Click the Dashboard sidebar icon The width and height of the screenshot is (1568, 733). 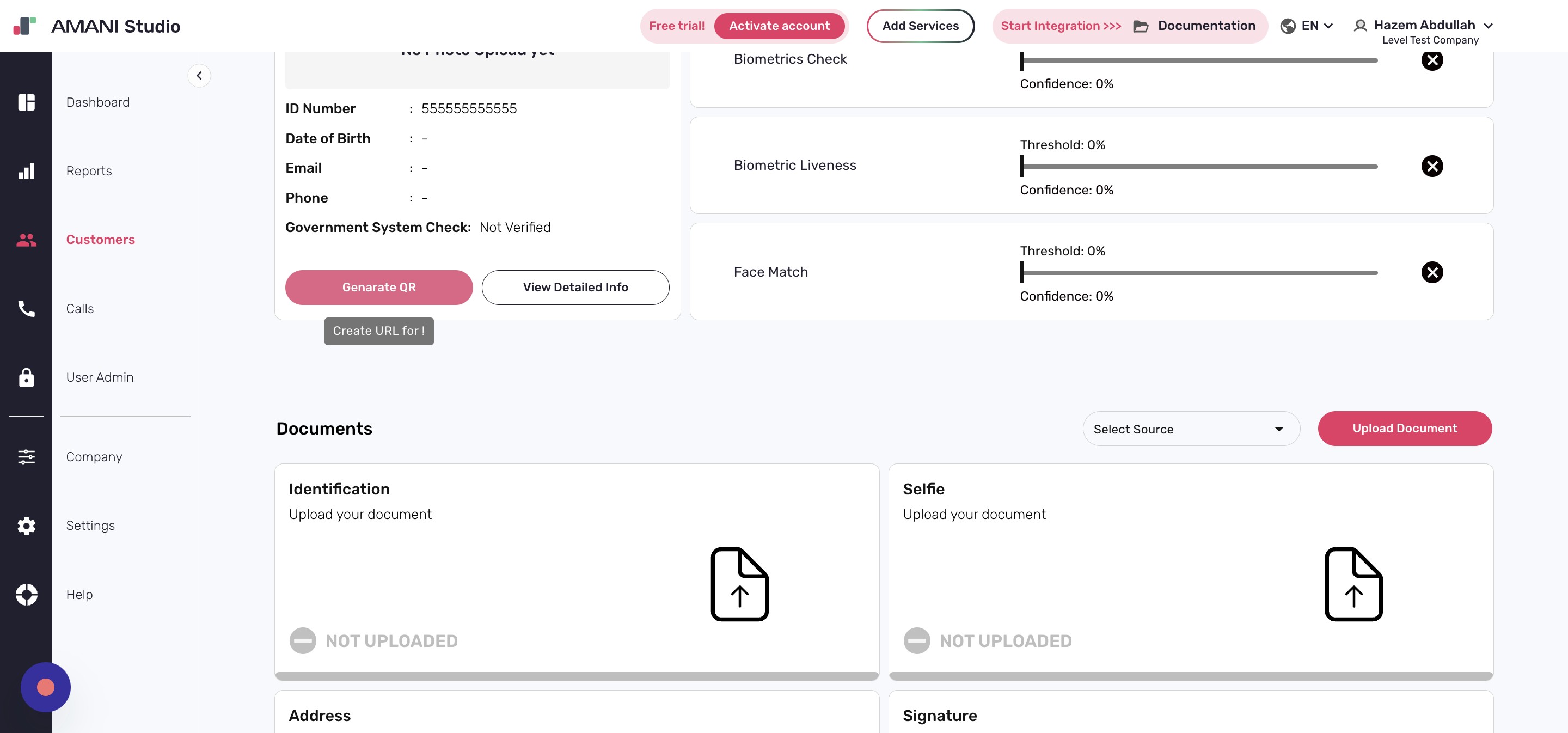(x=26, y=102)
